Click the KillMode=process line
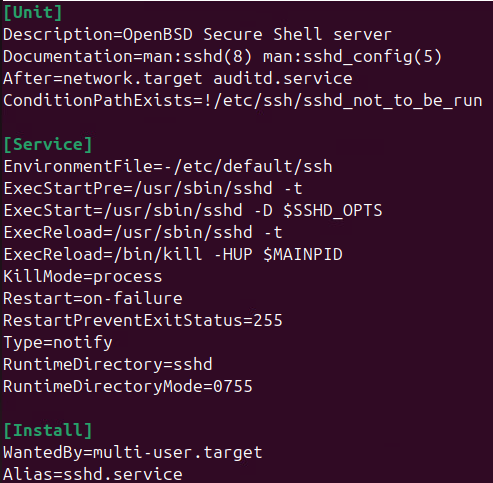Viewport: 493px width, 483px height. pyautogui.click(x=83, y=277)
